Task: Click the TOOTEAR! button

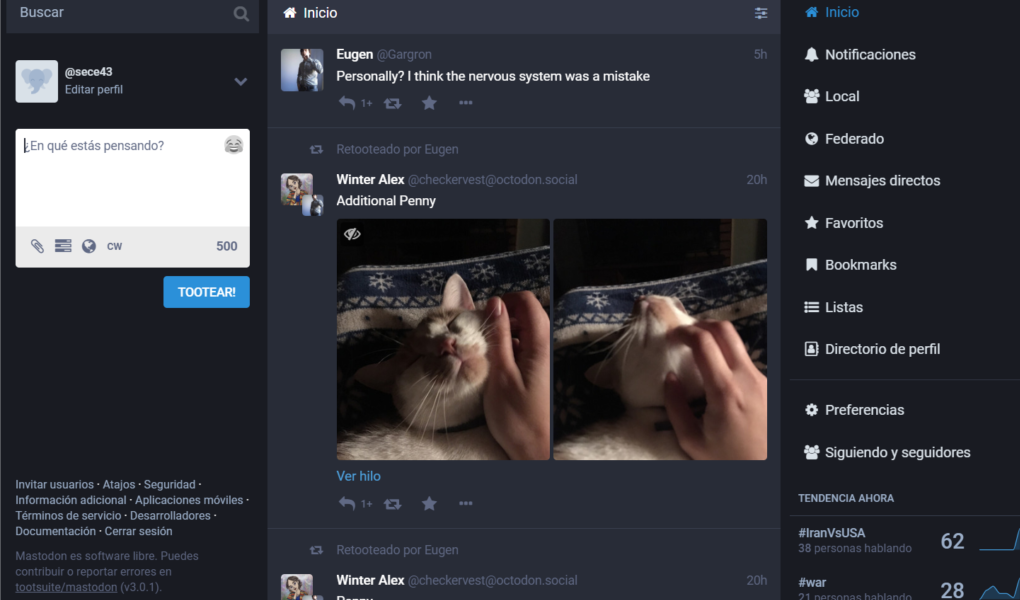Action: [x=206, y=292]
